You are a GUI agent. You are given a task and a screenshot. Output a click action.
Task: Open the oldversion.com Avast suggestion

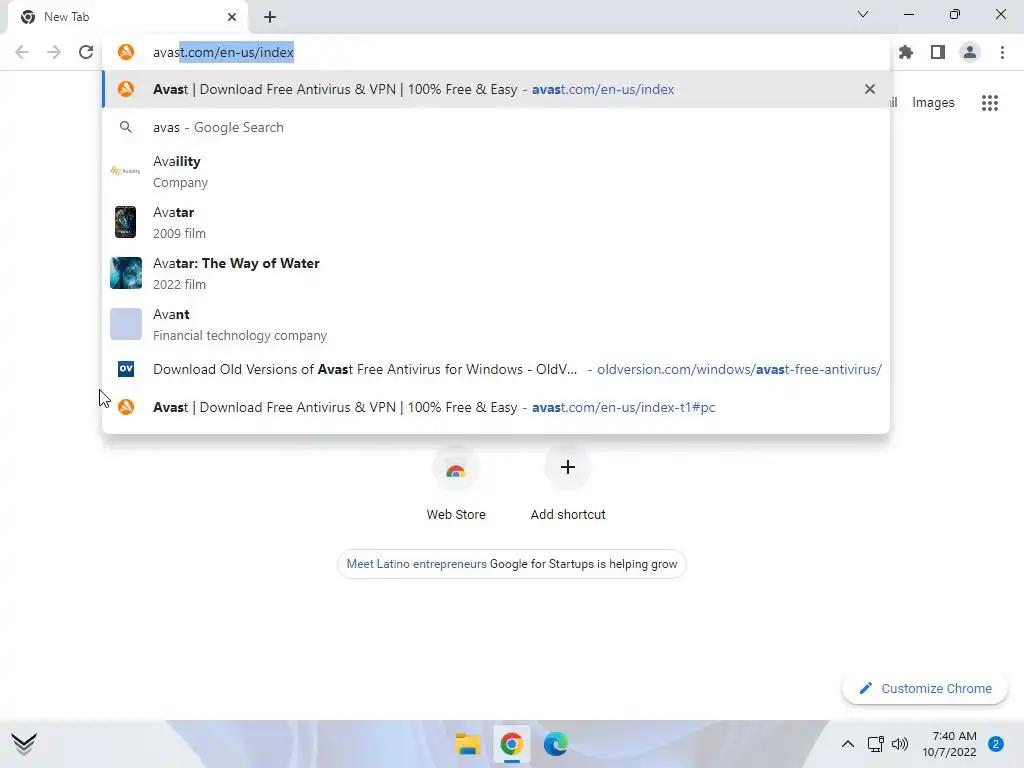point(496,369)
